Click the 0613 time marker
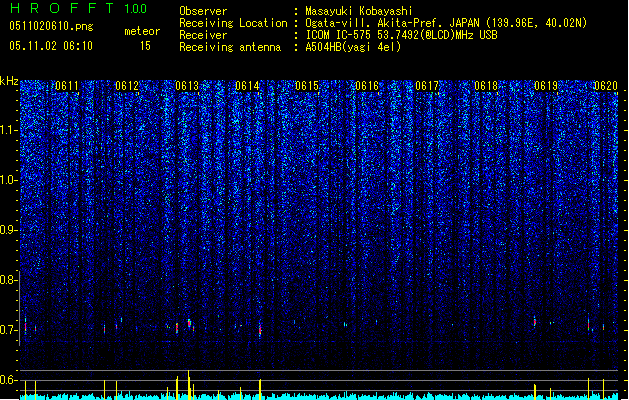Viewport: 629px width, 400px height. click(x=187, y=86)
